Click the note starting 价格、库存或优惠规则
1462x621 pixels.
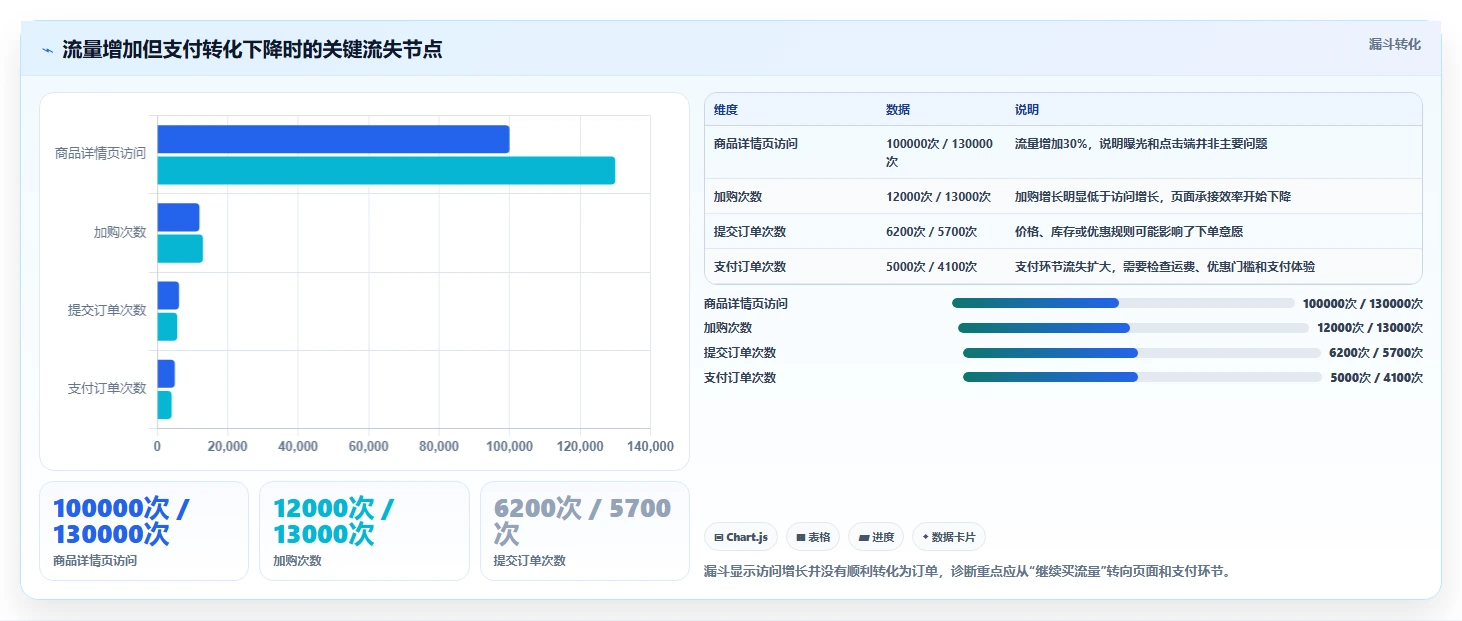(1129, 232)
